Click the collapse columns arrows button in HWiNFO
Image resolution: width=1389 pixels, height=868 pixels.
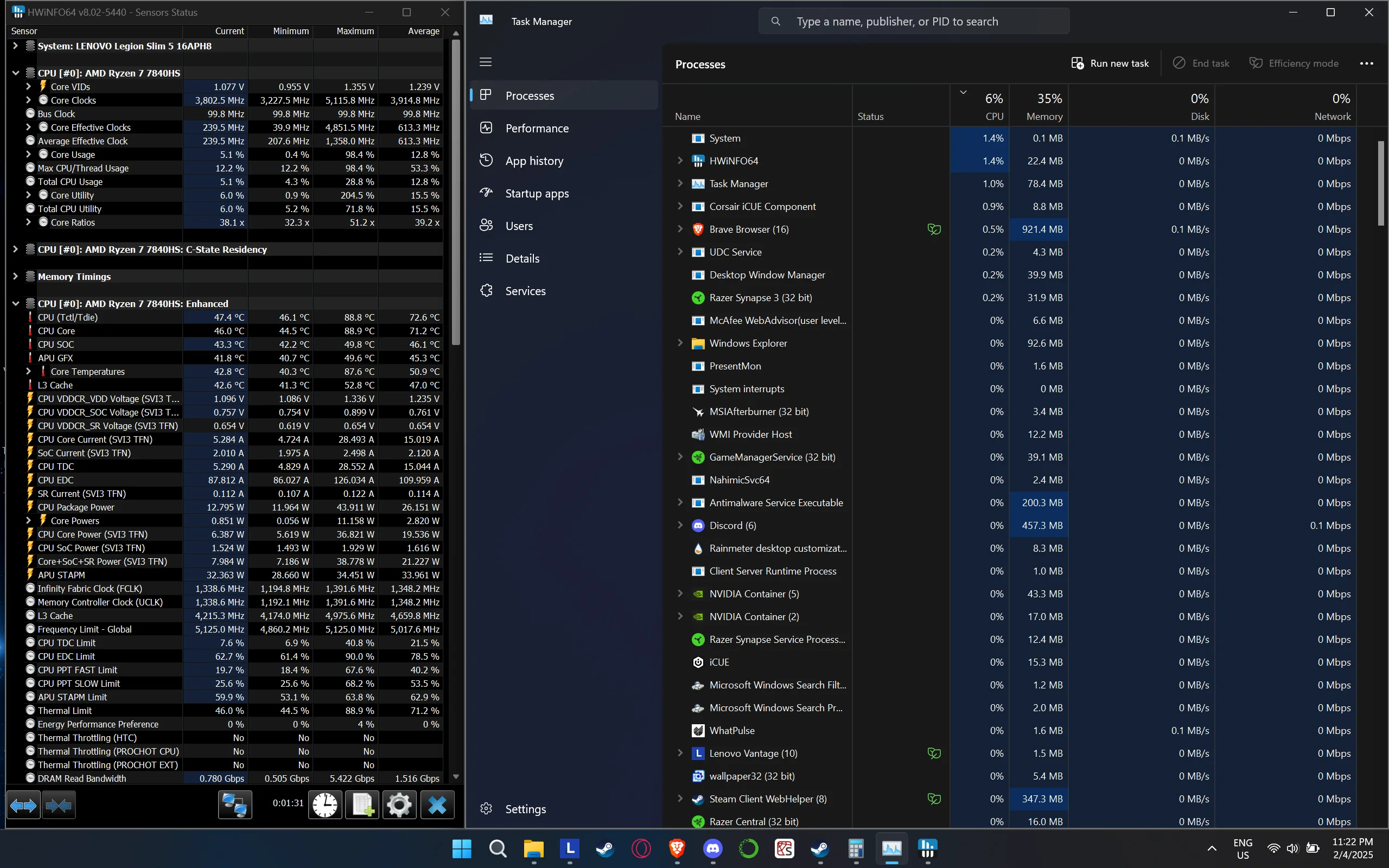[x=59, y=805]
